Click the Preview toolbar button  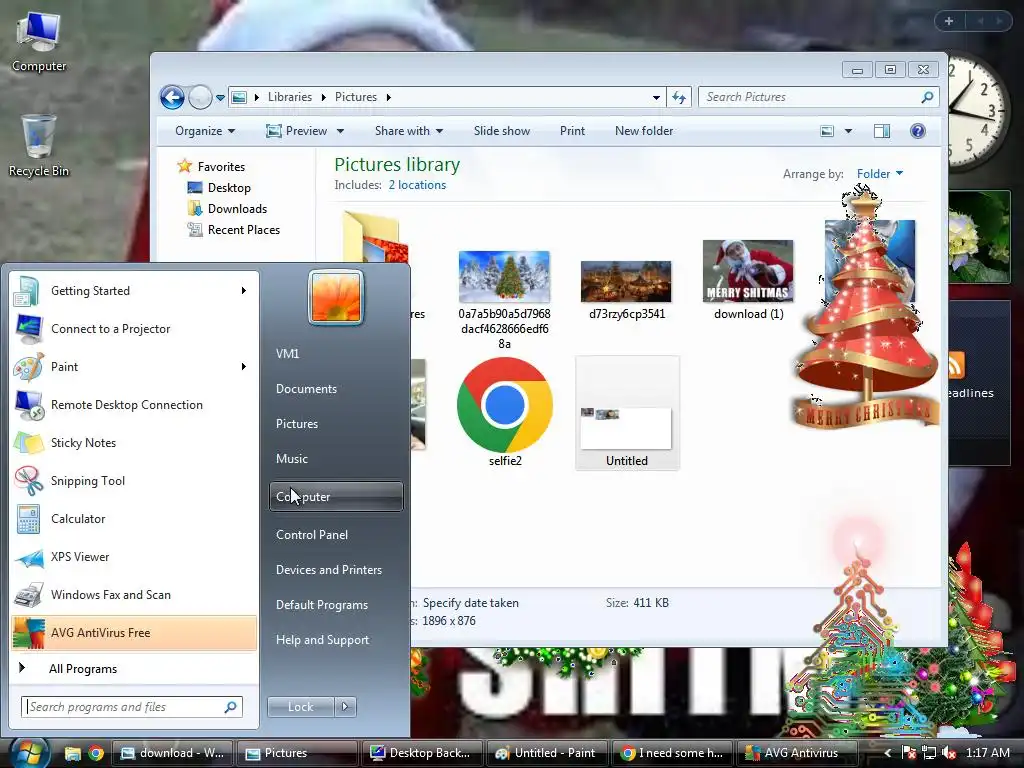click(x=296, y=131)
